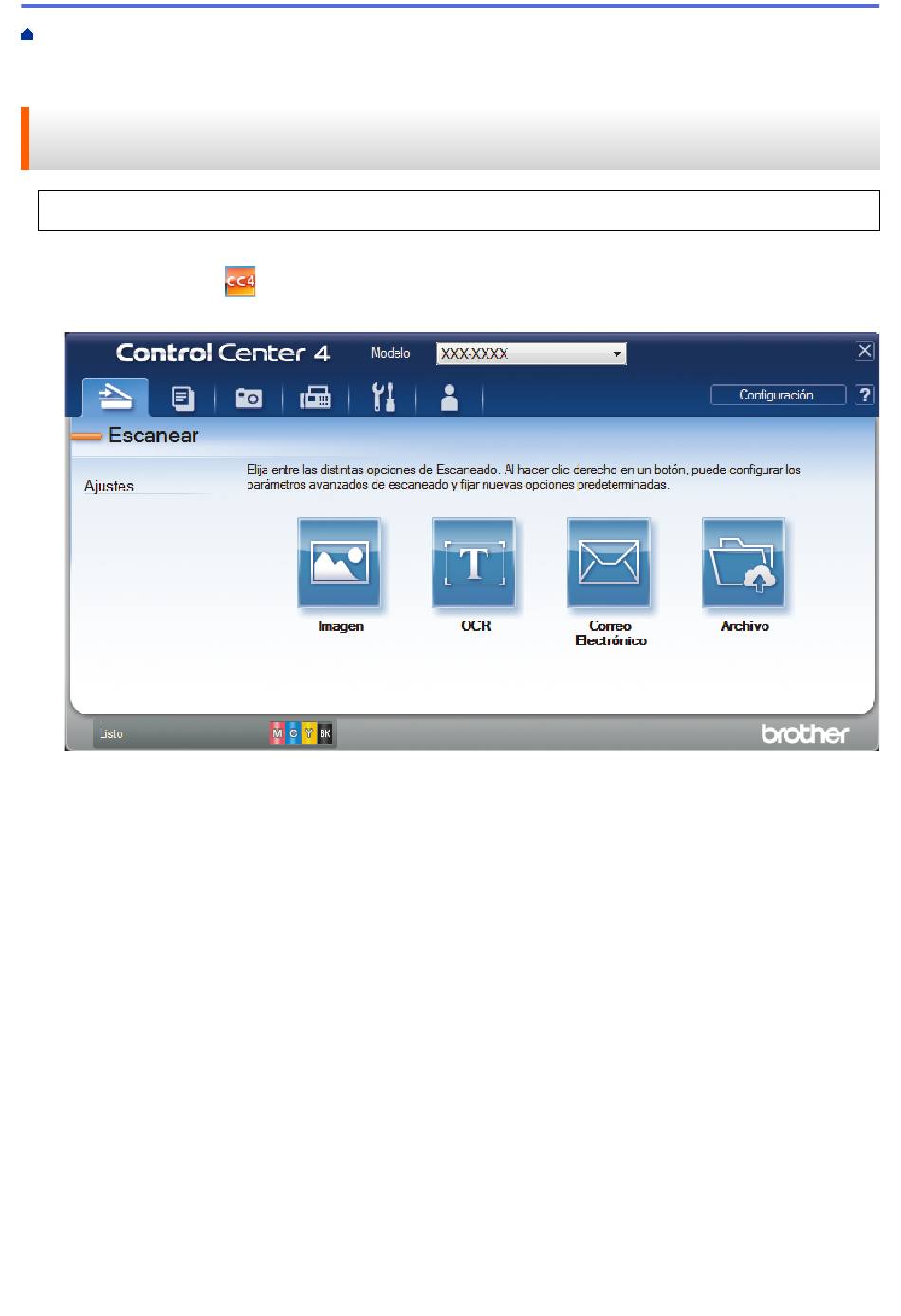901x1316 pixels.
Task: Click the CC4 ControlCenter icon
Action: (240, 281)
